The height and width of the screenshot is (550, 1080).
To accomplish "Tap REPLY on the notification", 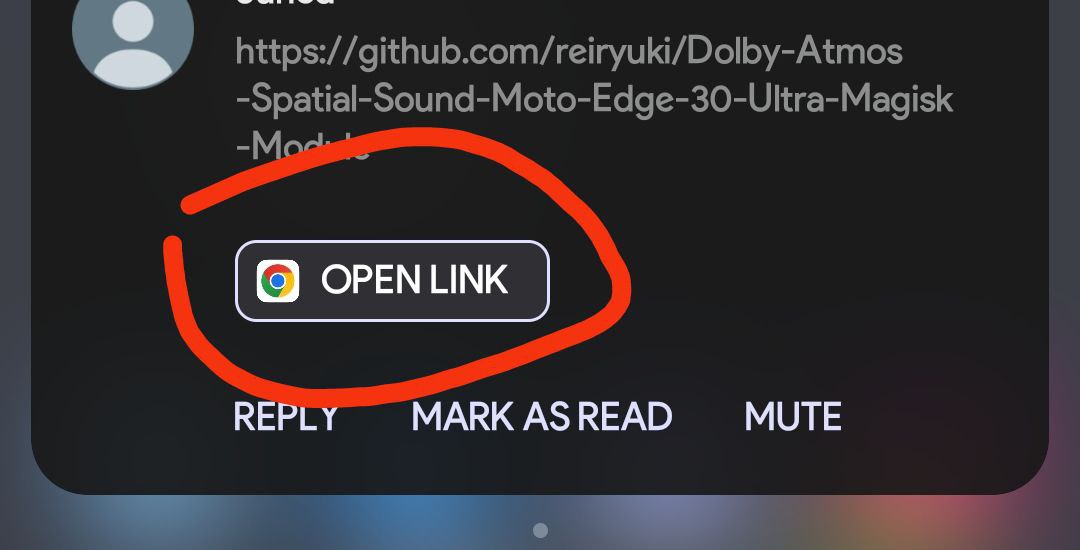I will click(286, 416).
